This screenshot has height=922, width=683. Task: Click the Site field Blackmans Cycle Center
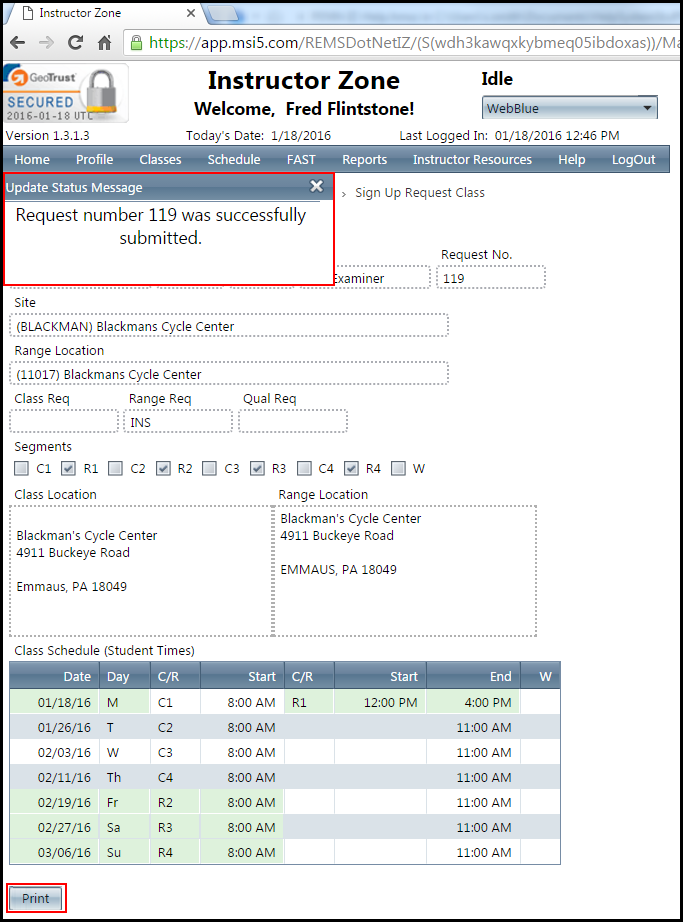[229, 326]
